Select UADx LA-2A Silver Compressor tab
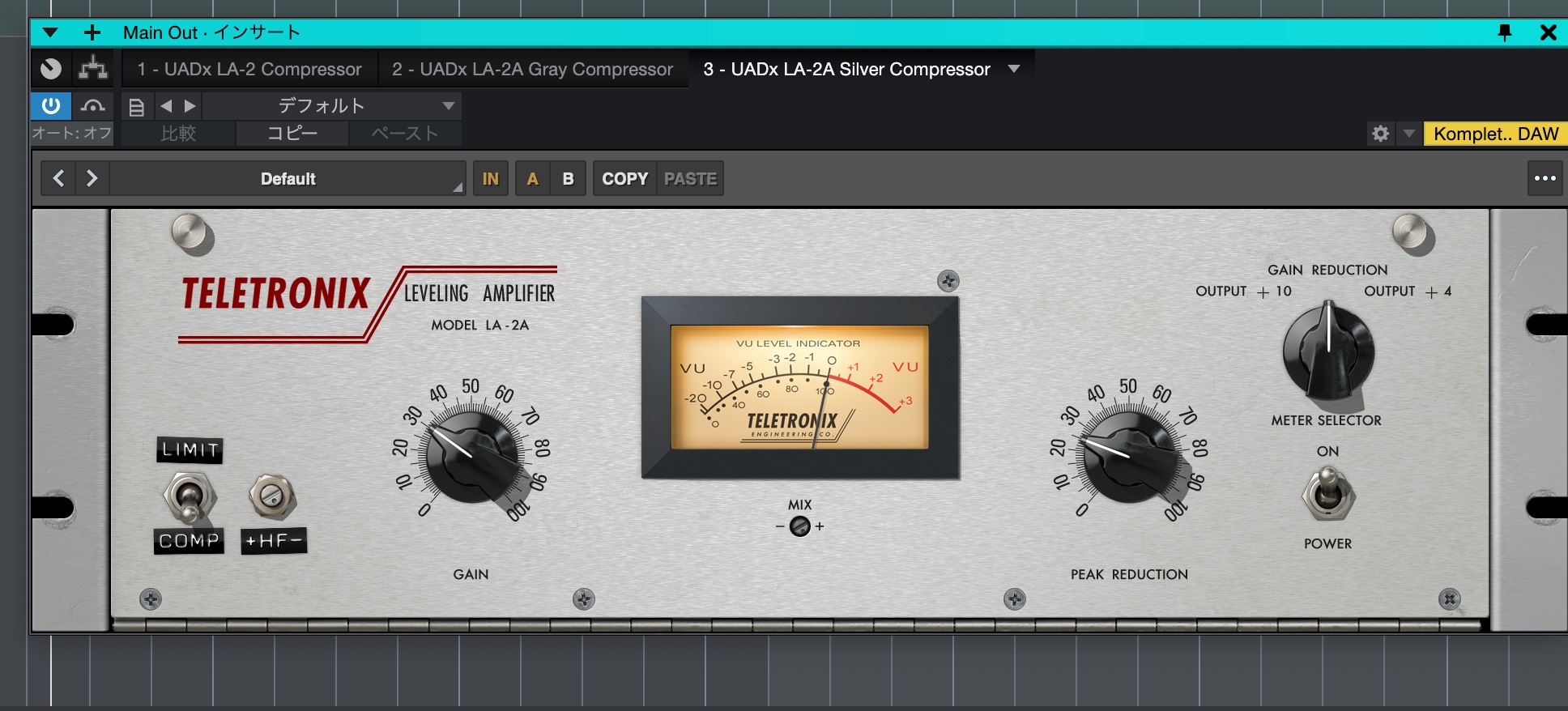 846,70
